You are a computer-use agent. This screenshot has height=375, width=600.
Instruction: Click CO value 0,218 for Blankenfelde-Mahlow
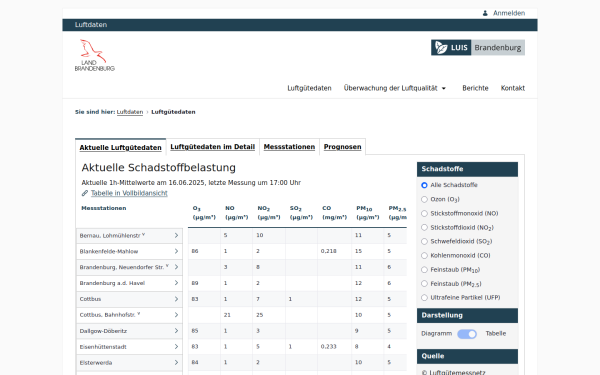coord(329,251)
